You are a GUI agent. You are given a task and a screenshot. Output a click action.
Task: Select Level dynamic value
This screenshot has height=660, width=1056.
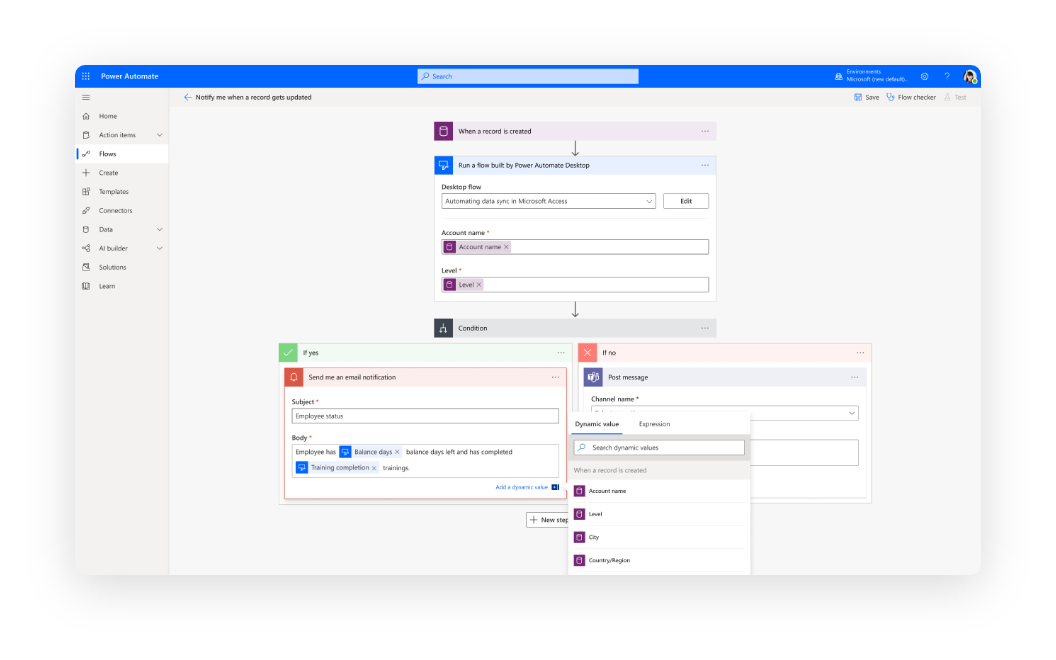[x=659, y=514]
